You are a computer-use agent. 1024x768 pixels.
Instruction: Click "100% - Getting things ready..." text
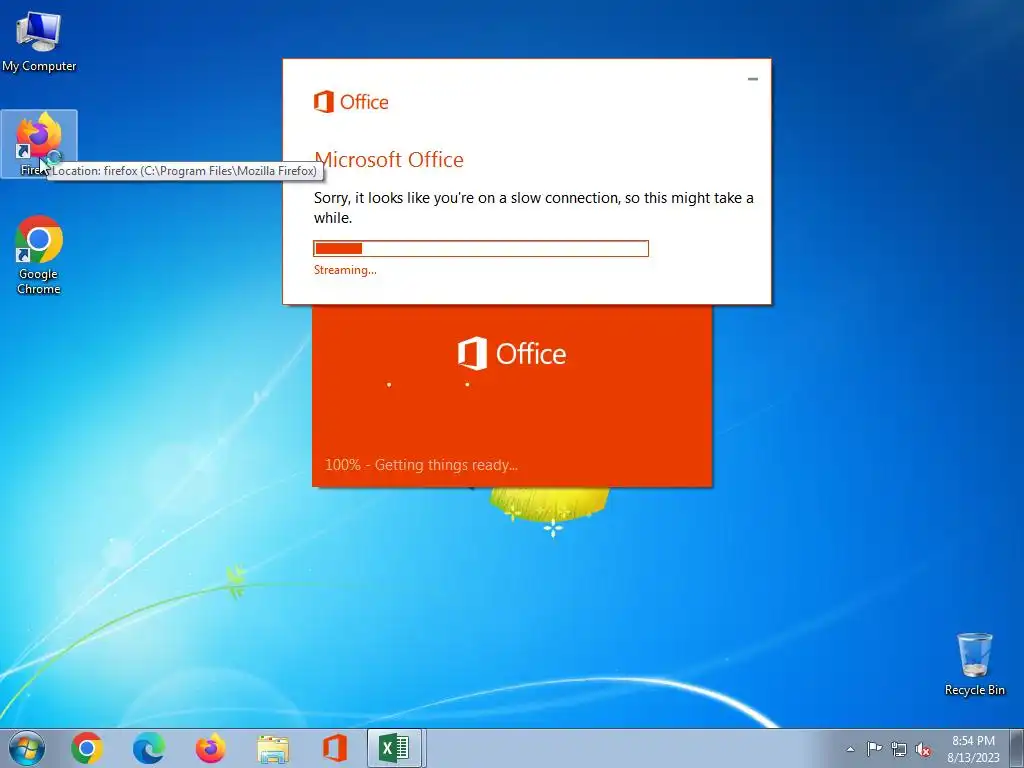421,465
